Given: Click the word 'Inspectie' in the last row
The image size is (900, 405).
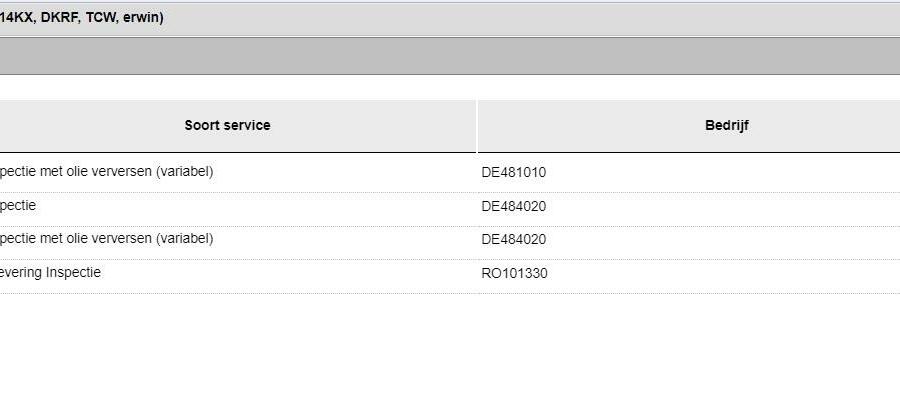Looking at the screenshot, I should click(x=73, y=272).
